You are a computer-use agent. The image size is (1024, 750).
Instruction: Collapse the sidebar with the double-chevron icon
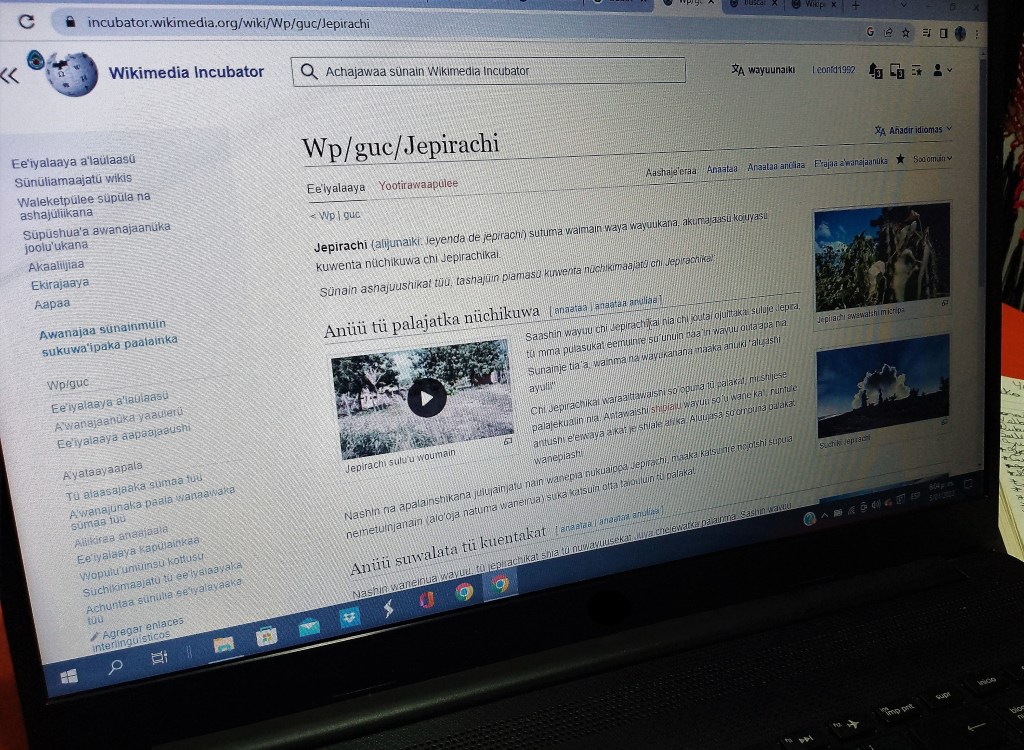click(x=10, y=76)
